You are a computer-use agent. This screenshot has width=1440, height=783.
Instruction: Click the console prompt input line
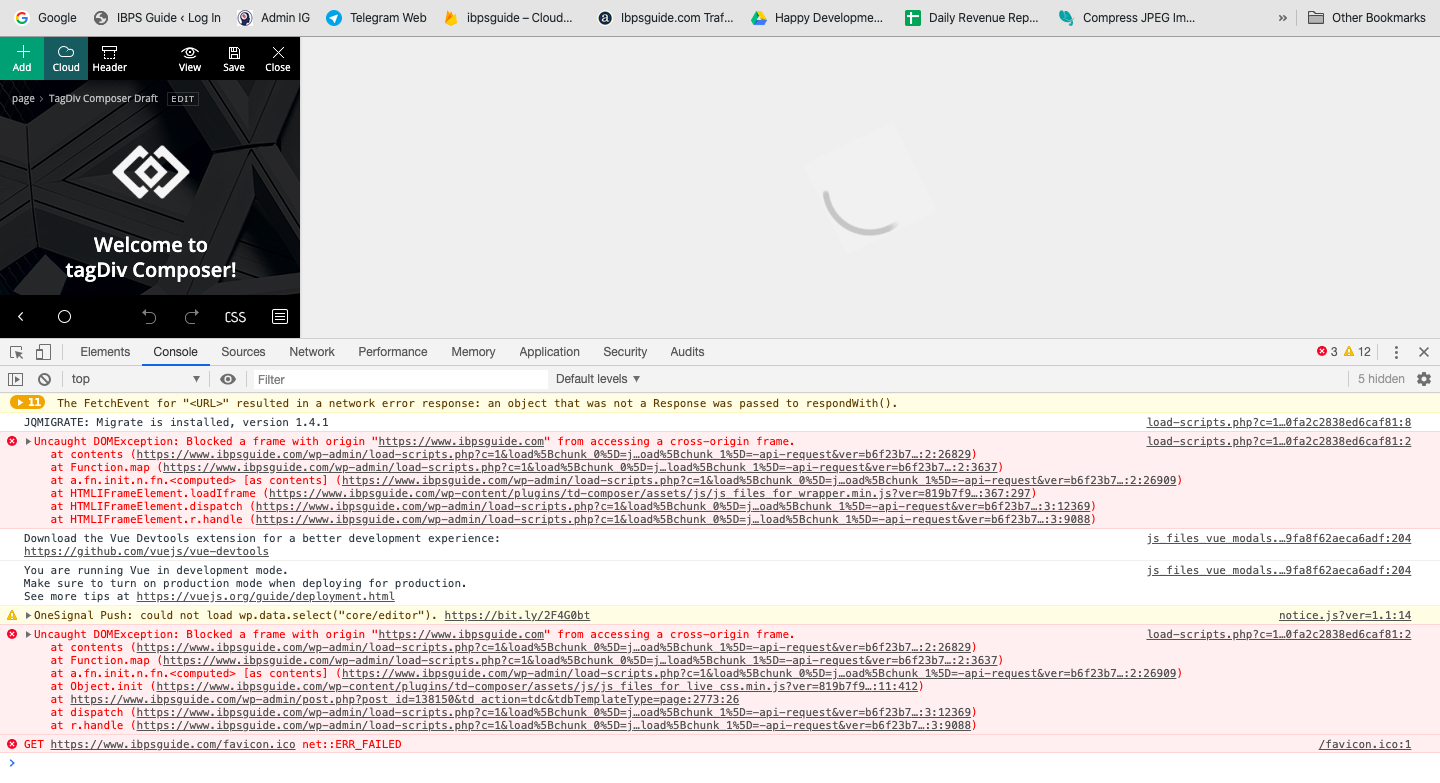tap(720, 764)
